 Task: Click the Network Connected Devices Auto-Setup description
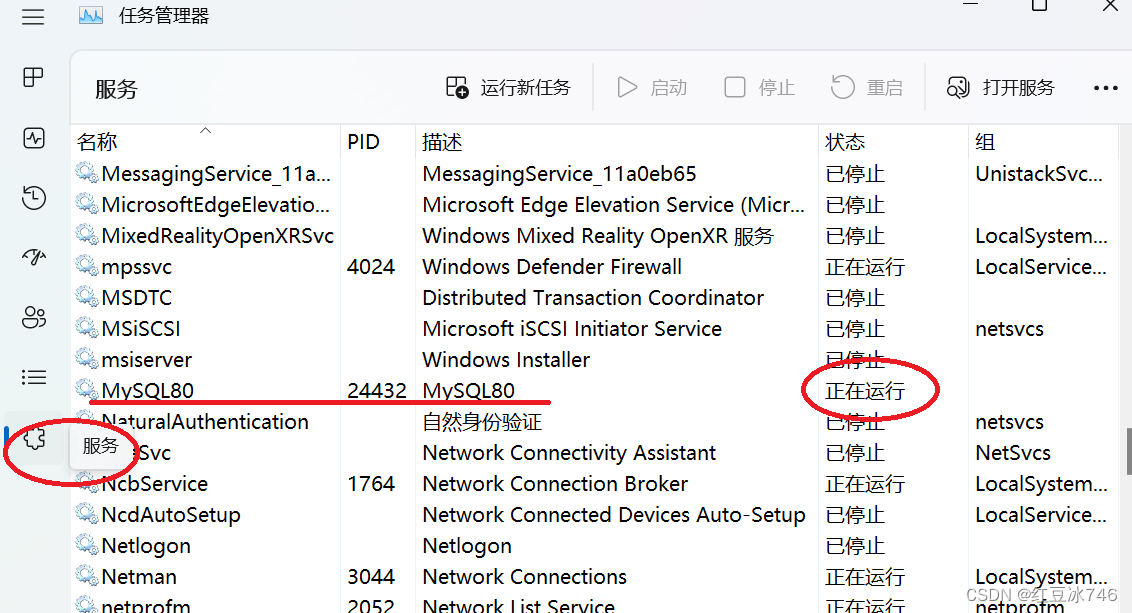614,515
